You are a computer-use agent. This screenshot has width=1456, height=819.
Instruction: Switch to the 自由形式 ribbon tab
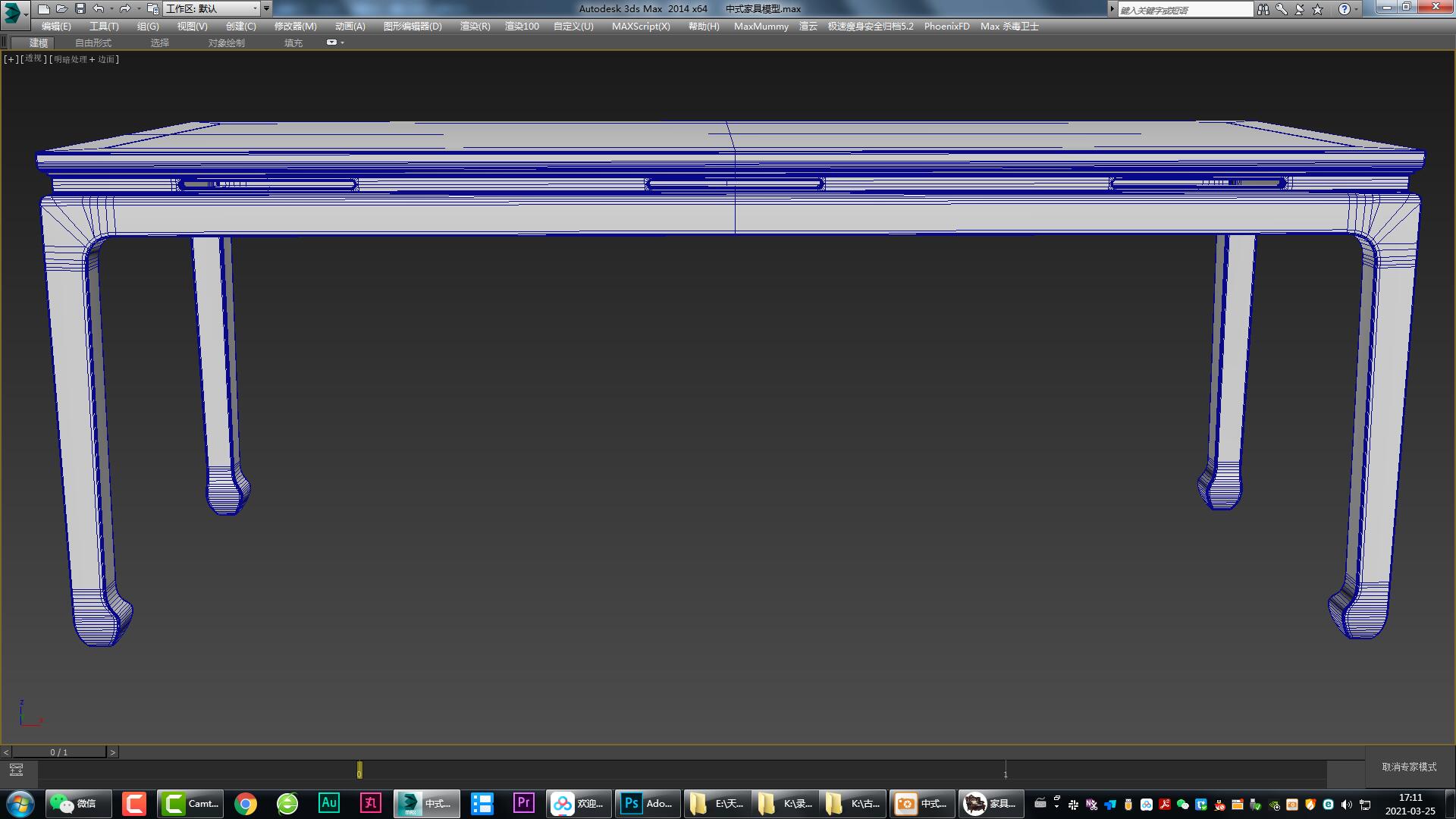[x=93, y=43]
